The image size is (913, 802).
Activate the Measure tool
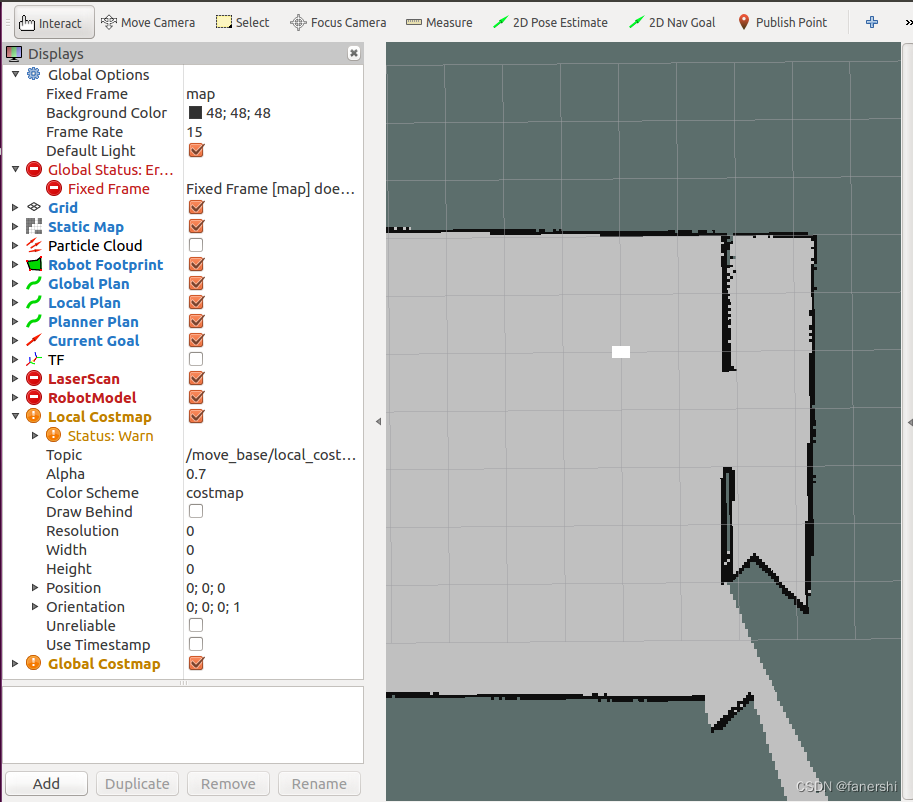pos(438,21)
